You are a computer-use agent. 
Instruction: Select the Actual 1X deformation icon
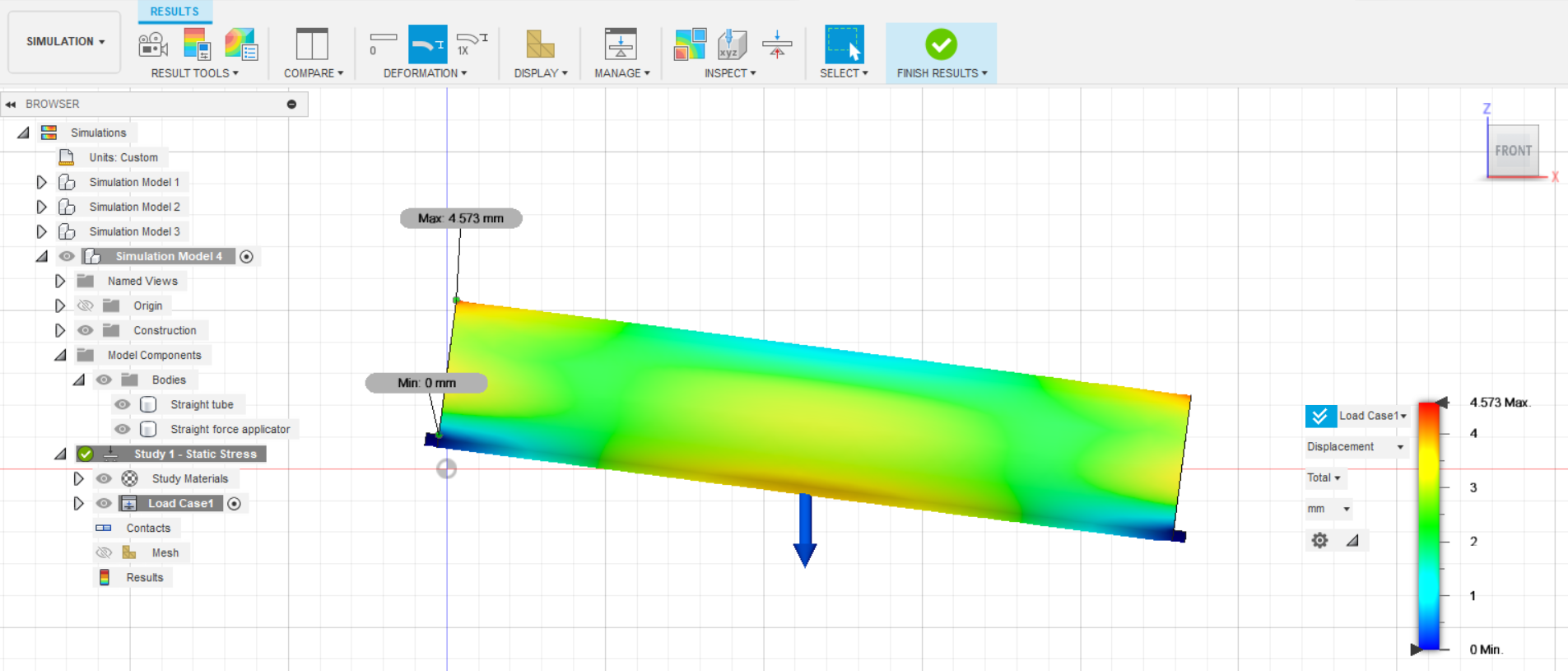(472, 44)
